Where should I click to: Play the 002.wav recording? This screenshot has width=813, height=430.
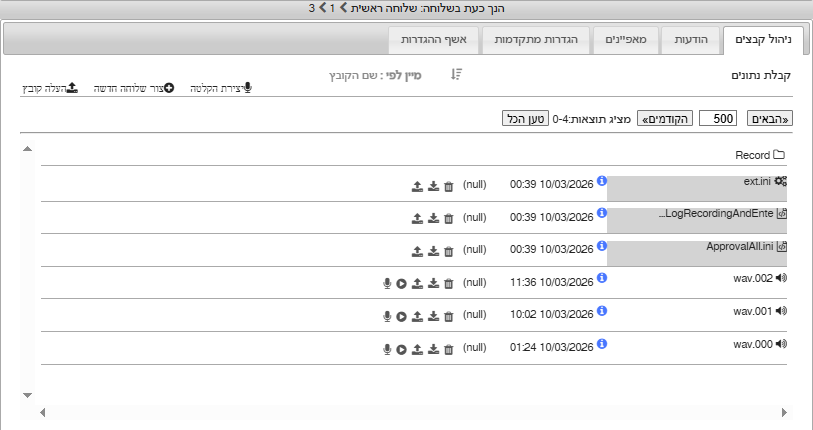pos(400,284)
